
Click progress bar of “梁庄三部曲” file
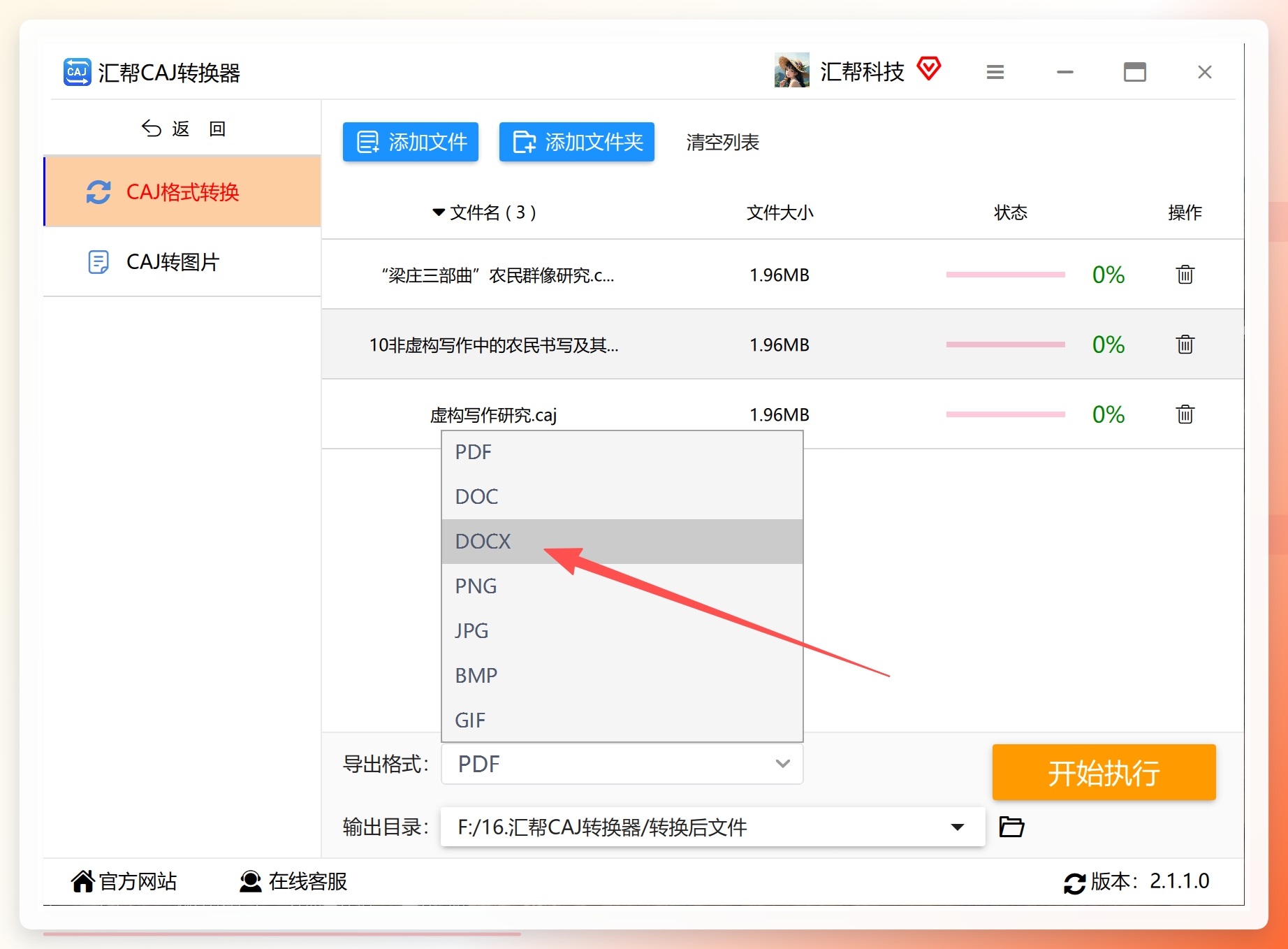[x=1006, y=275]
